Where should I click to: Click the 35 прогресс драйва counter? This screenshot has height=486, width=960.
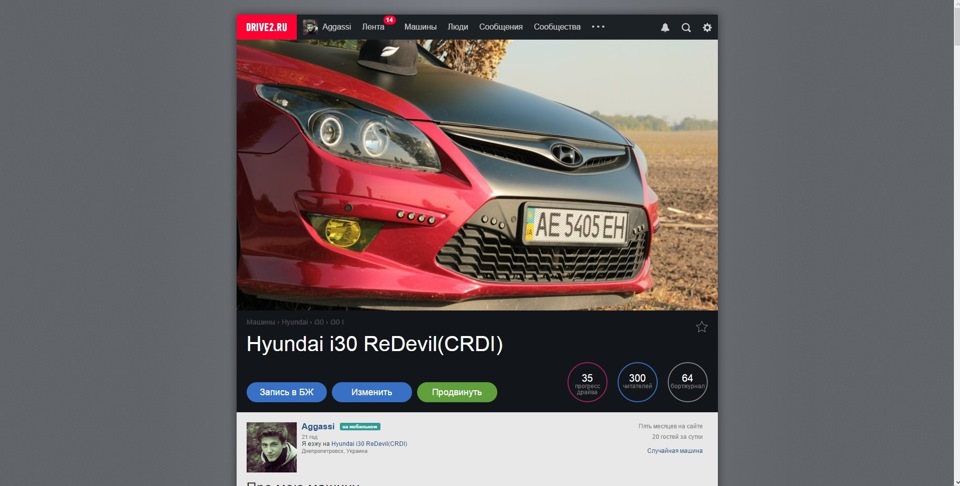tap(587, 383)
